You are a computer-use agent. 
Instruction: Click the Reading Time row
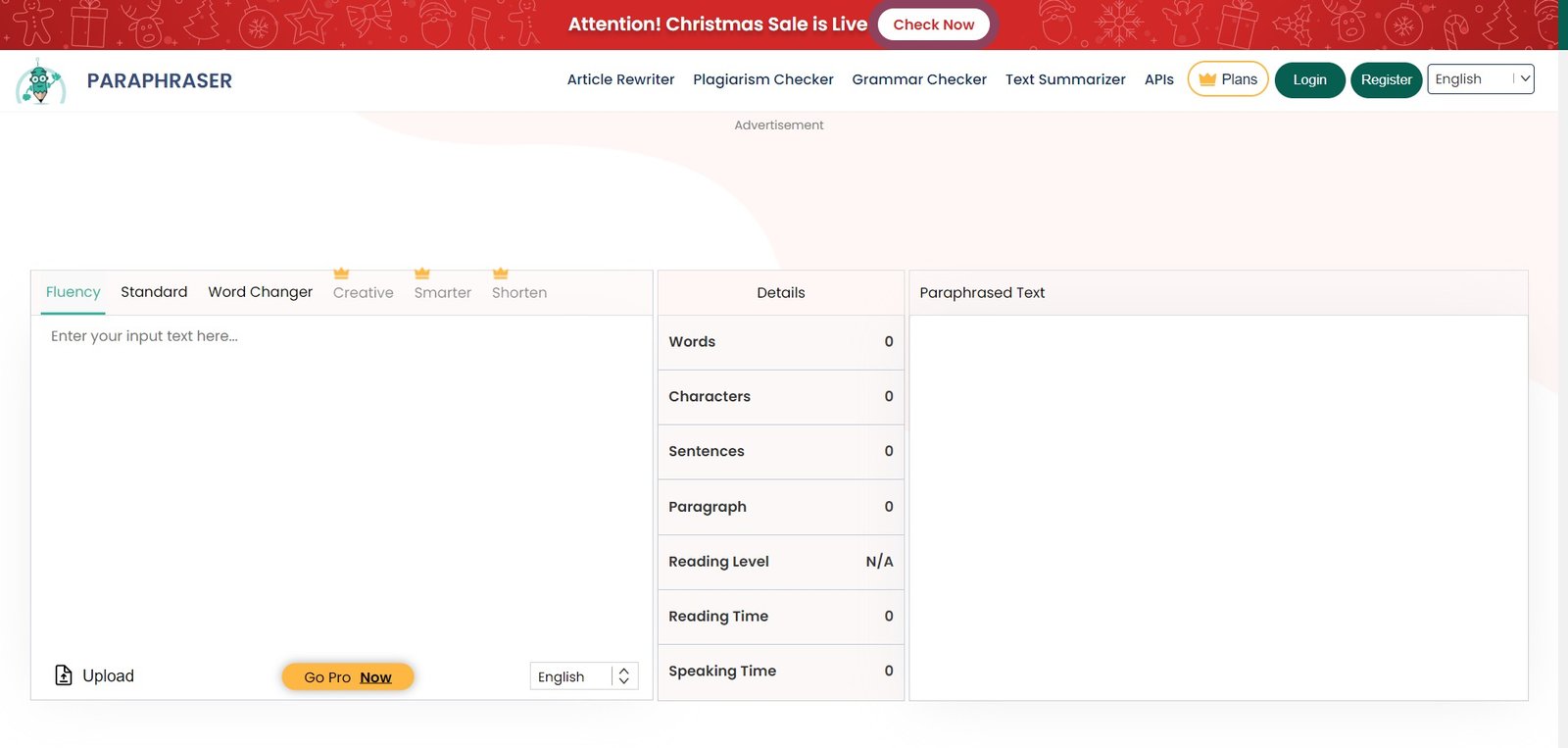coord(781,617)
